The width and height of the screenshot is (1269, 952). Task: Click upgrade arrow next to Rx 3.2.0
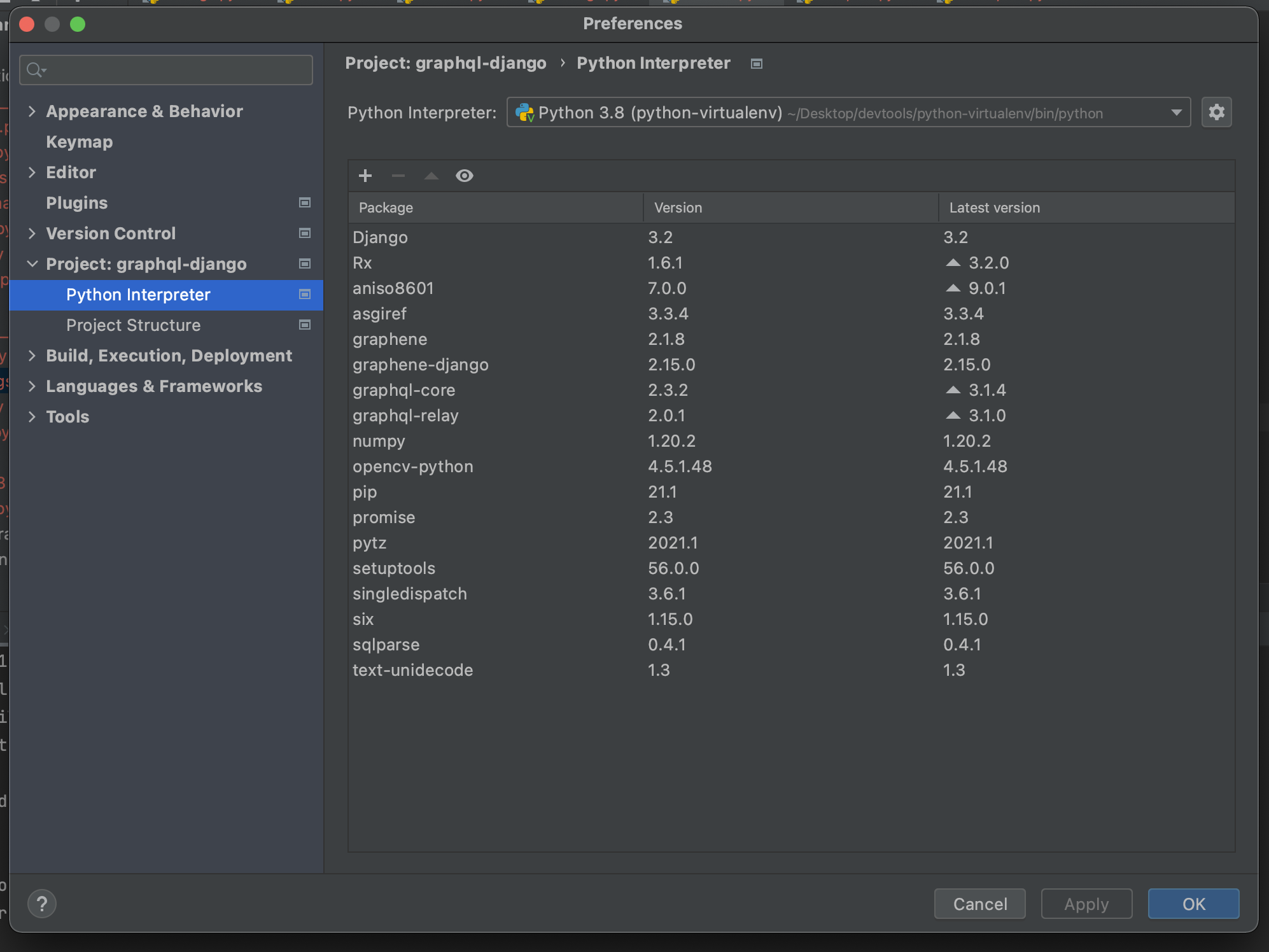953,262
